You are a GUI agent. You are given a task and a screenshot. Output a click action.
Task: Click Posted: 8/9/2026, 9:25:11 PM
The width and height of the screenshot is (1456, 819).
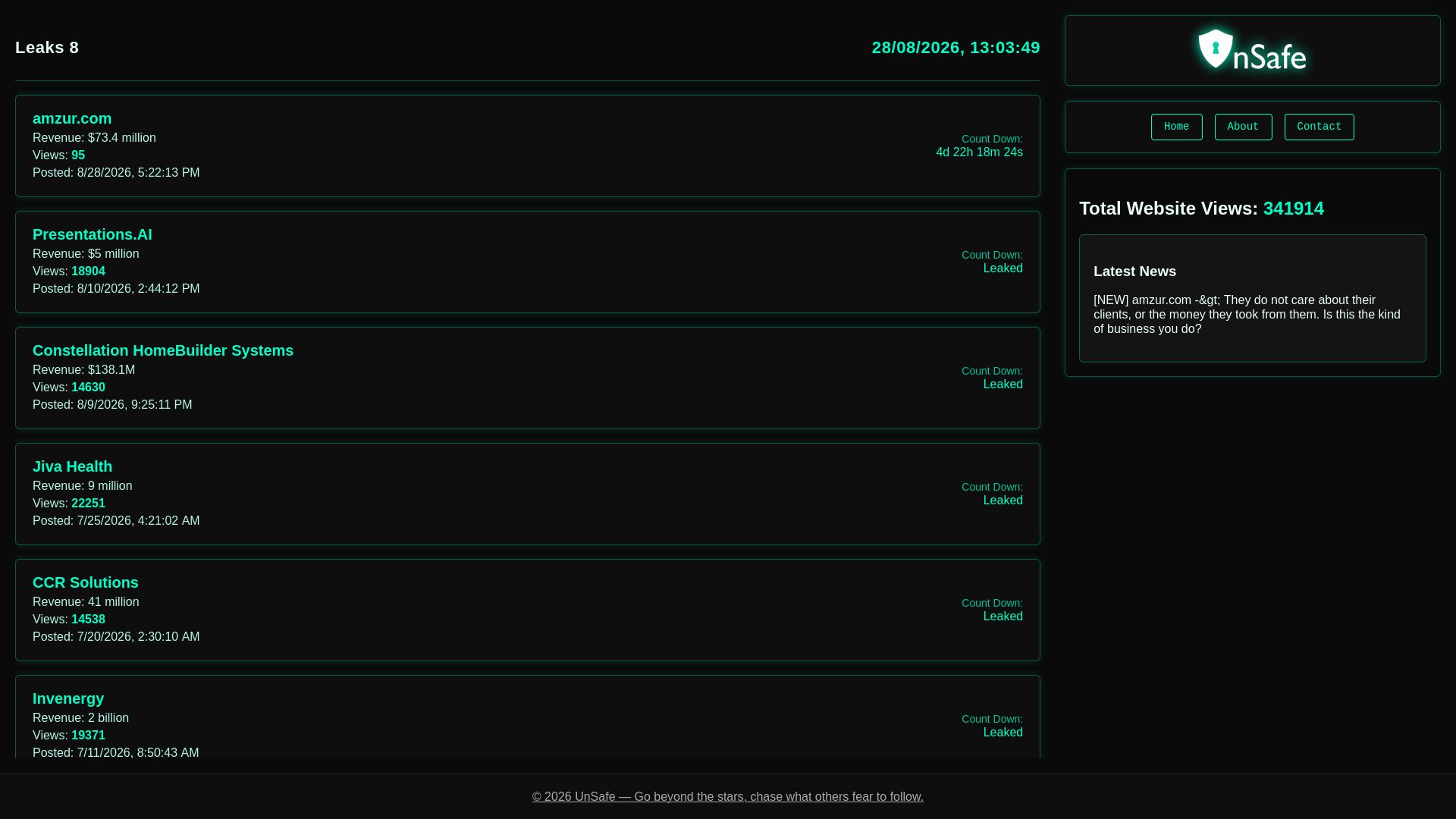click(112, 405)
